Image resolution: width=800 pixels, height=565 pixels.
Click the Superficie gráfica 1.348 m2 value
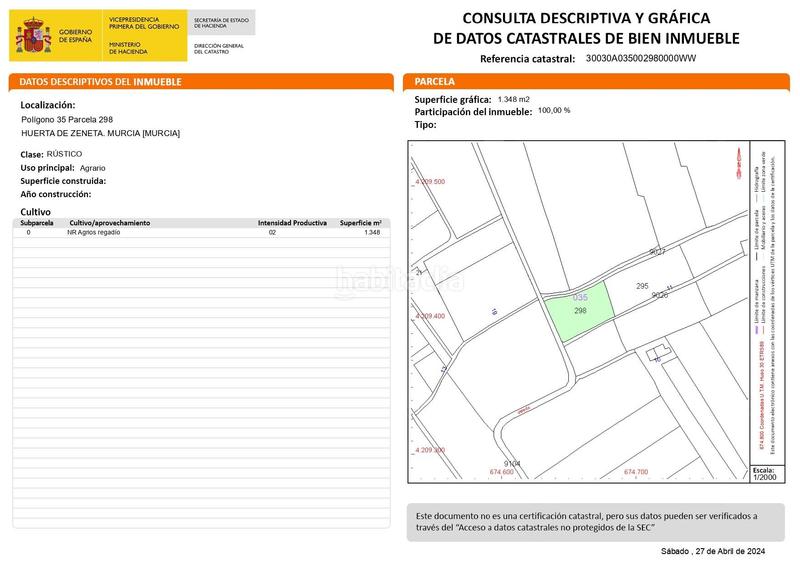pyautogui.click(x=514, y=100)
